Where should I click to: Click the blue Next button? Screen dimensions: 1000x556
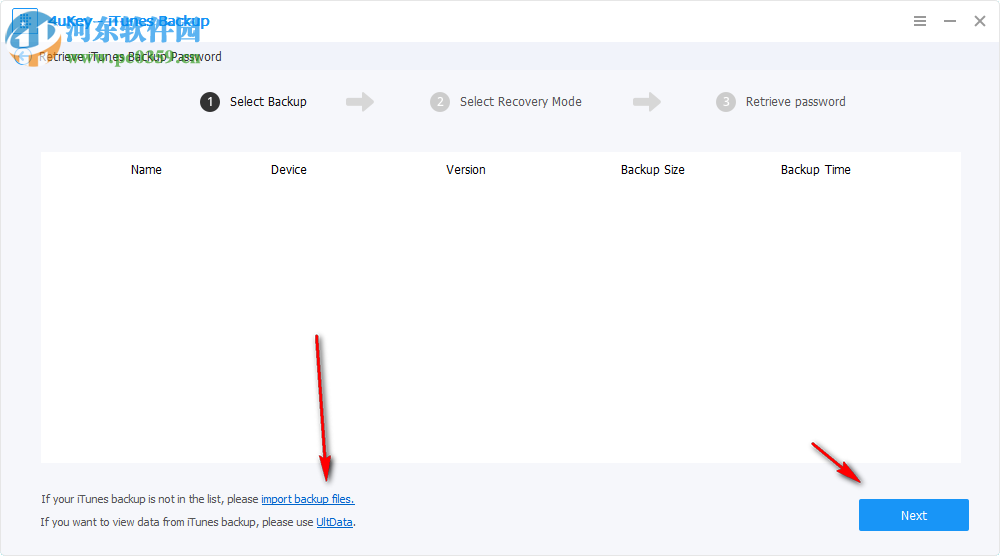(914, 515)
